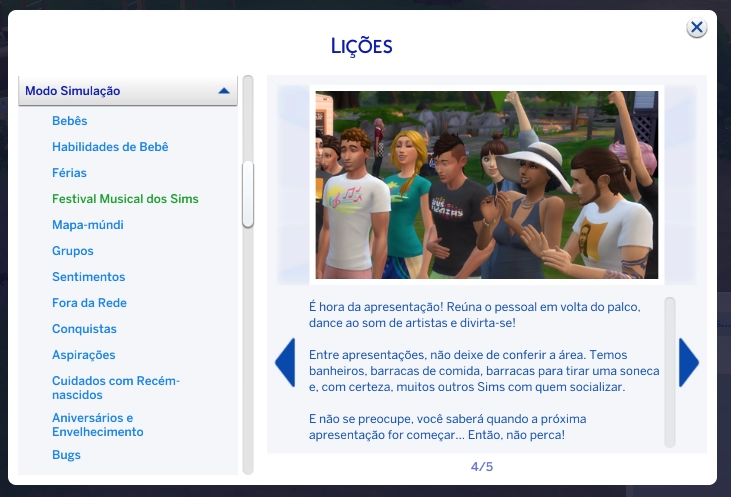The image size is (731, 497).
Task: Collapse the Modo Simulação category
Action: [x=128, y=90]
